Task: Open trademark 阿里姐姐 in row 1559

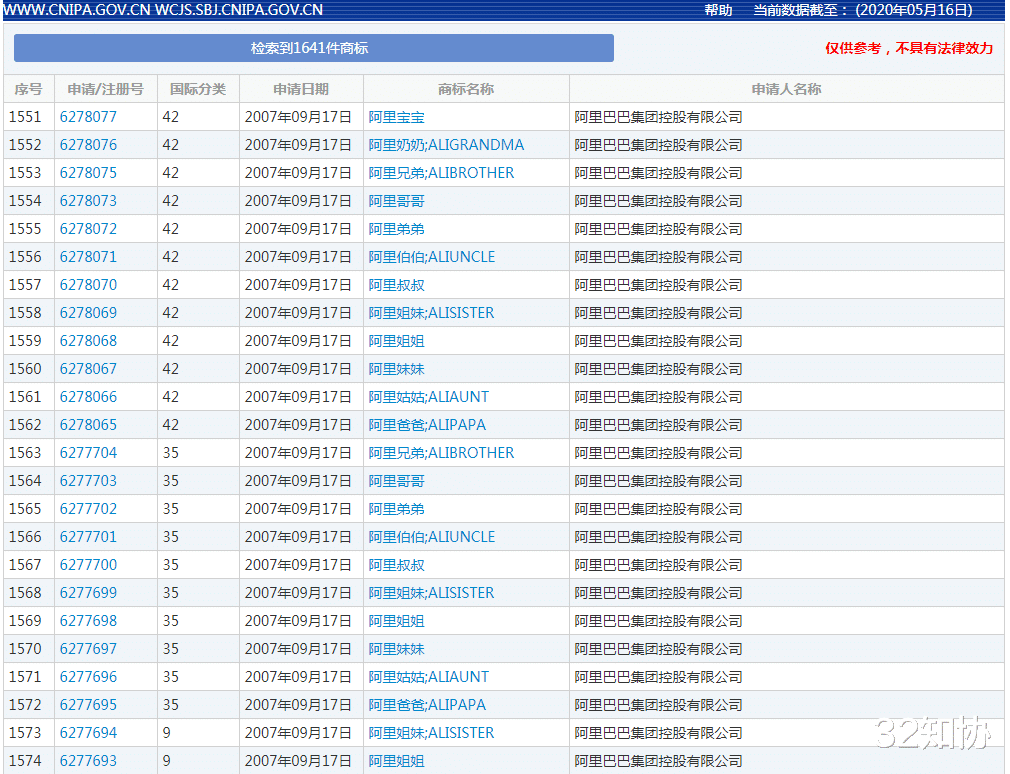Action: [x=396, y=341]
